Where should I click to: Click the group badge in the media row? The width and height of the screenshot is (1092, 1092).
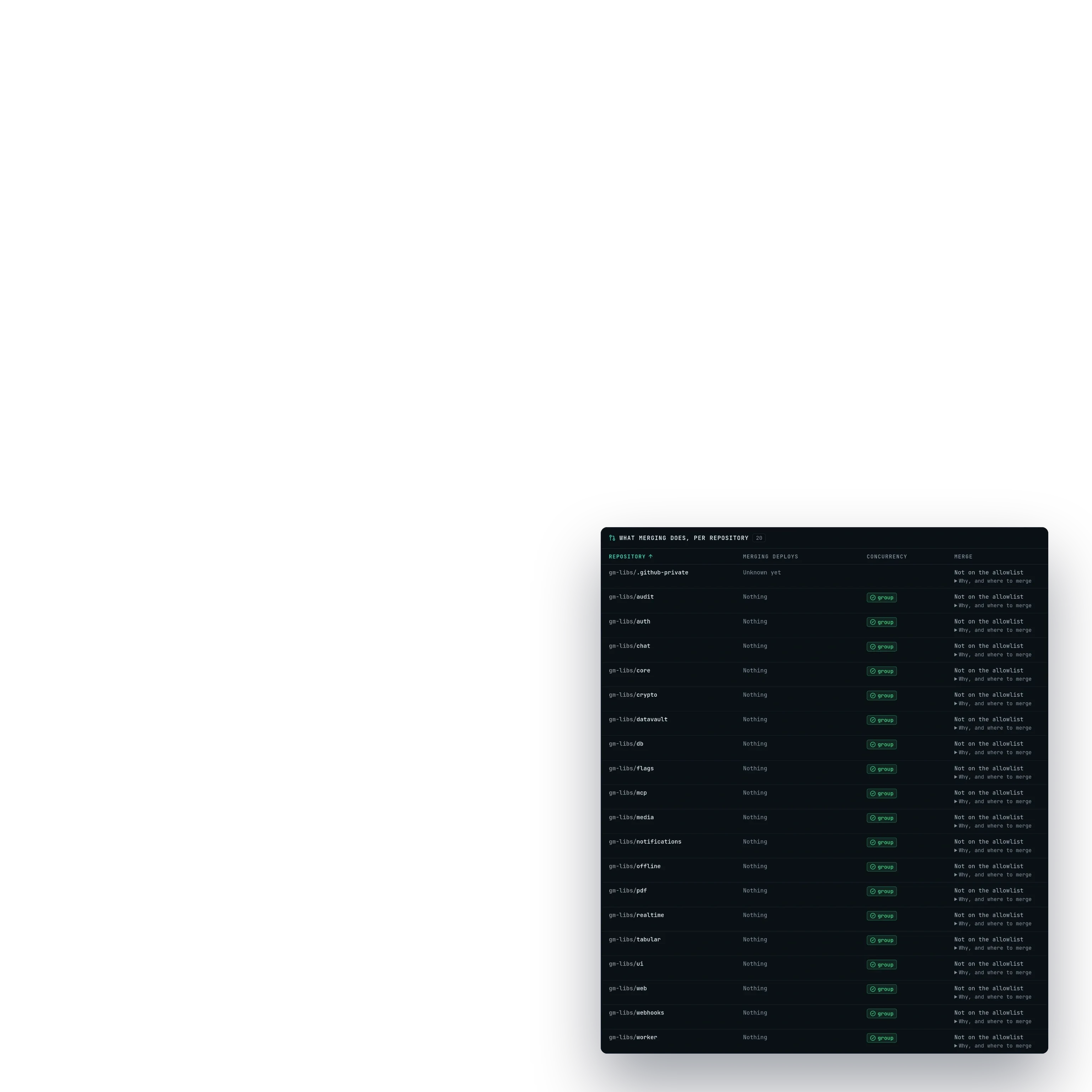(x=881, y=818)
